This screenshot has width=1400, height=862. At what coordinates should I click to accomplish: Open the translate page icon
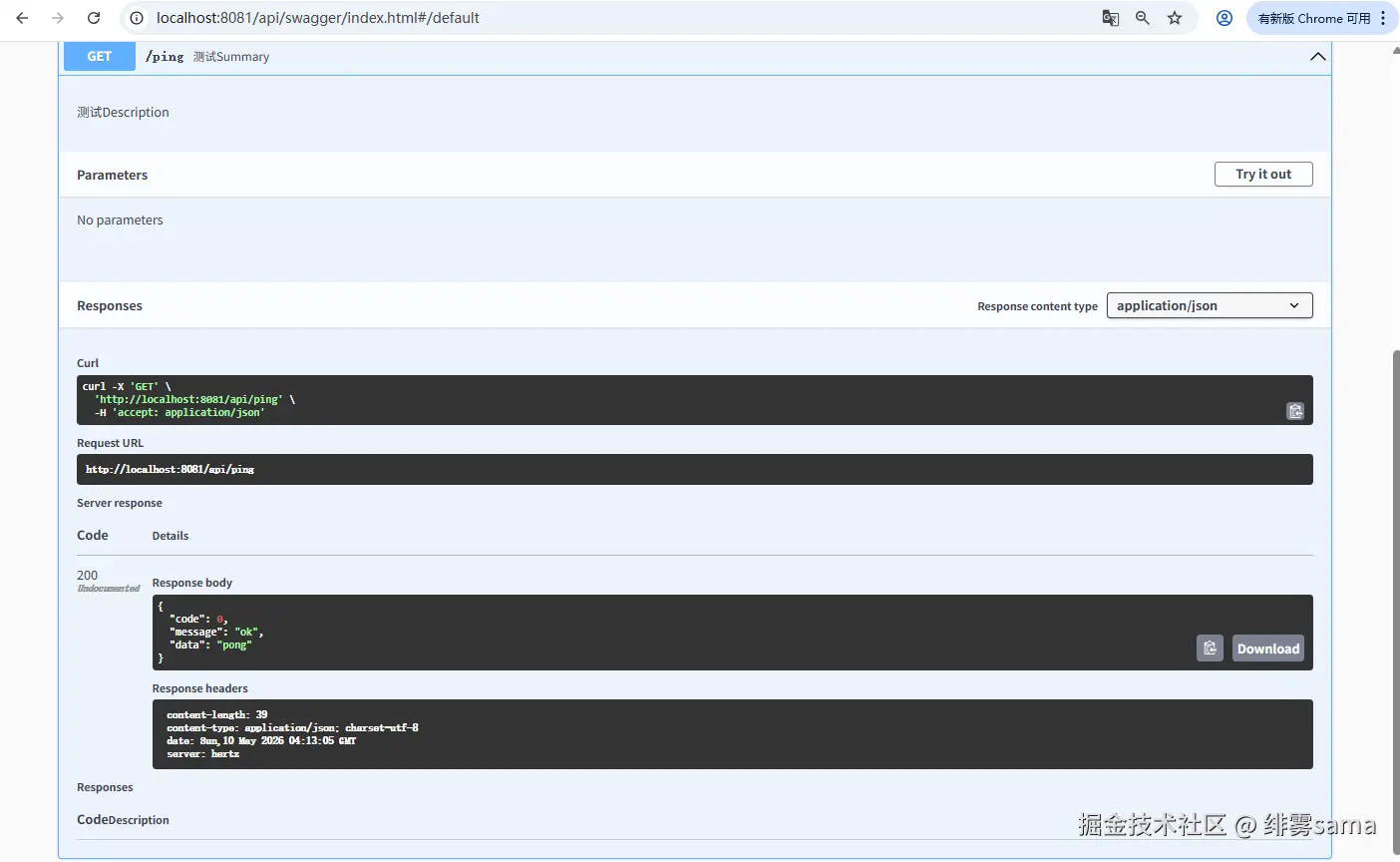tap(1110, 18)
